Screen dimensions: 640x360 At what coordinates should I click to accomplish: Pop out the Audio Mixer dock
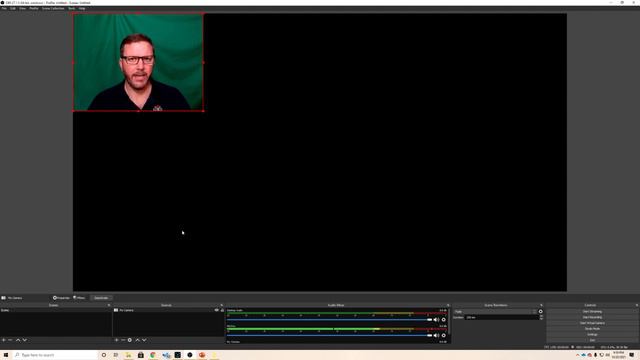448,305
